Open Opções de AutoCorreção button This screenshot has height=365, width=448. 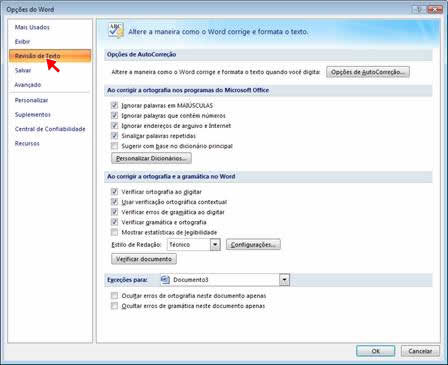pos(368,72)
